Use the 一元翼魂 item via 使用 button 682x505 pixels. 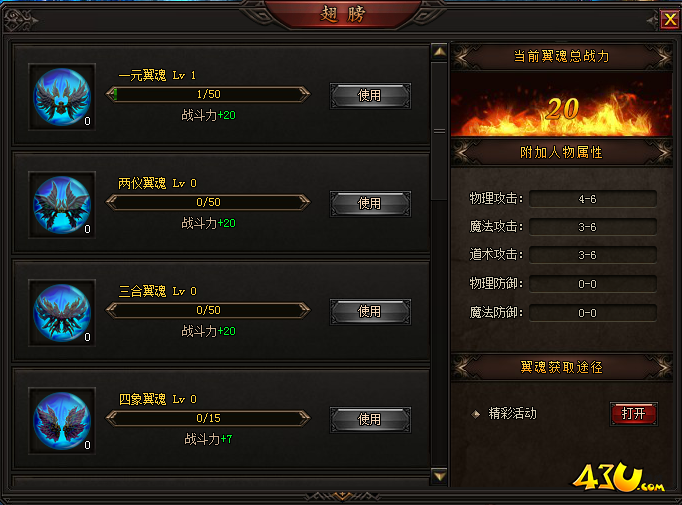tap(370, 96)
